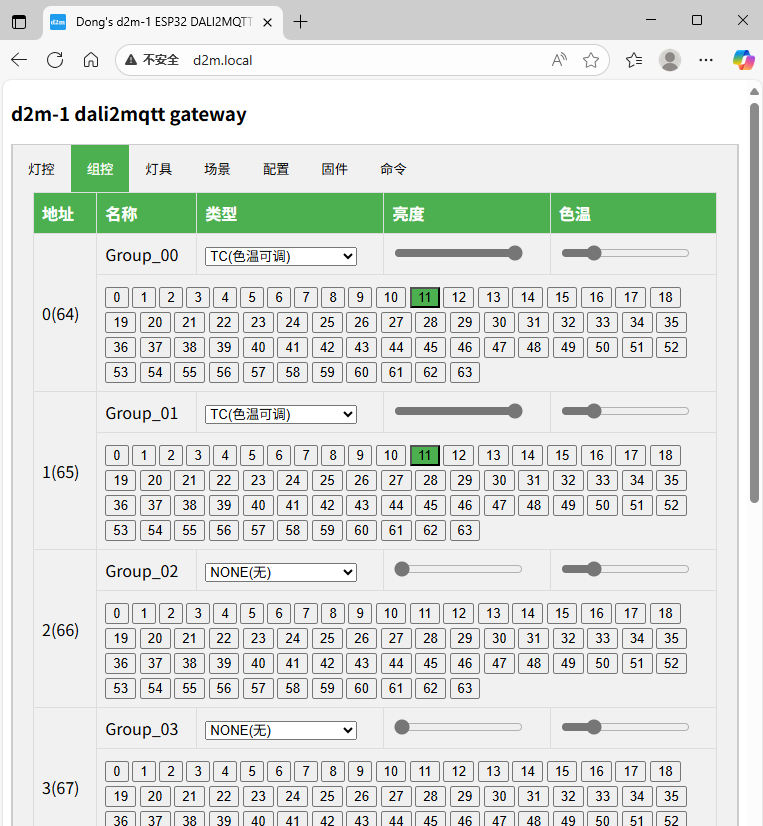Expand the Group_03 type dropdown
Image resolution: width=763 pixels, height=826 pixels.
(x=280, y=730)
